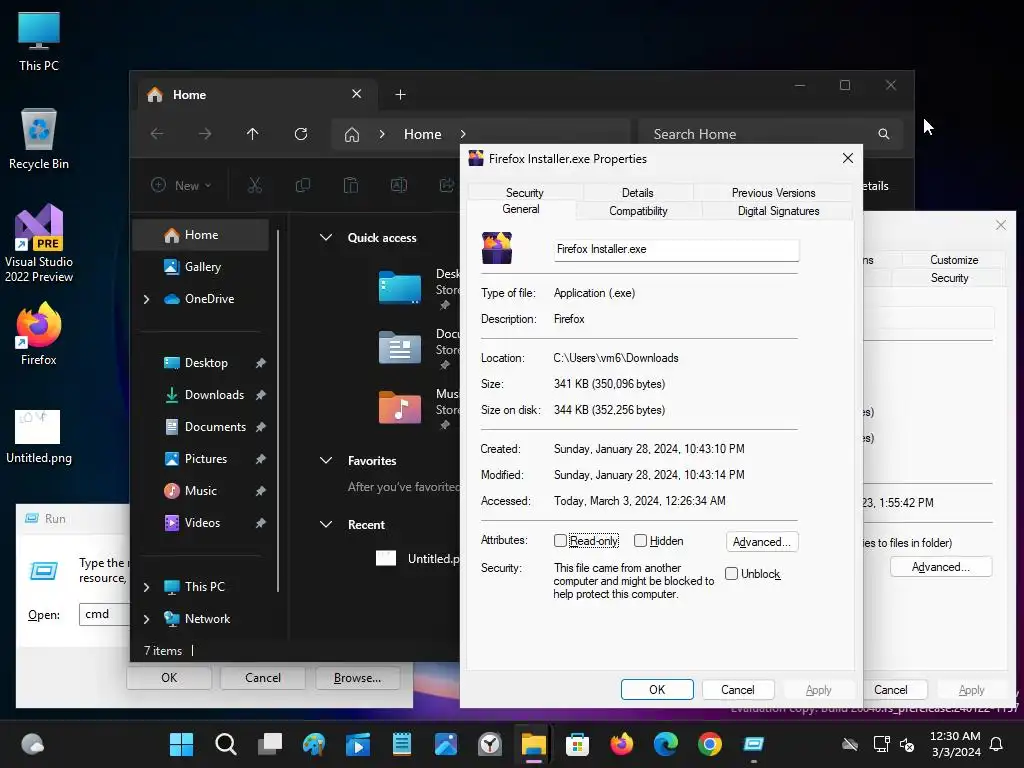Open Pictures in the navigation pane

tap(205, 459)
